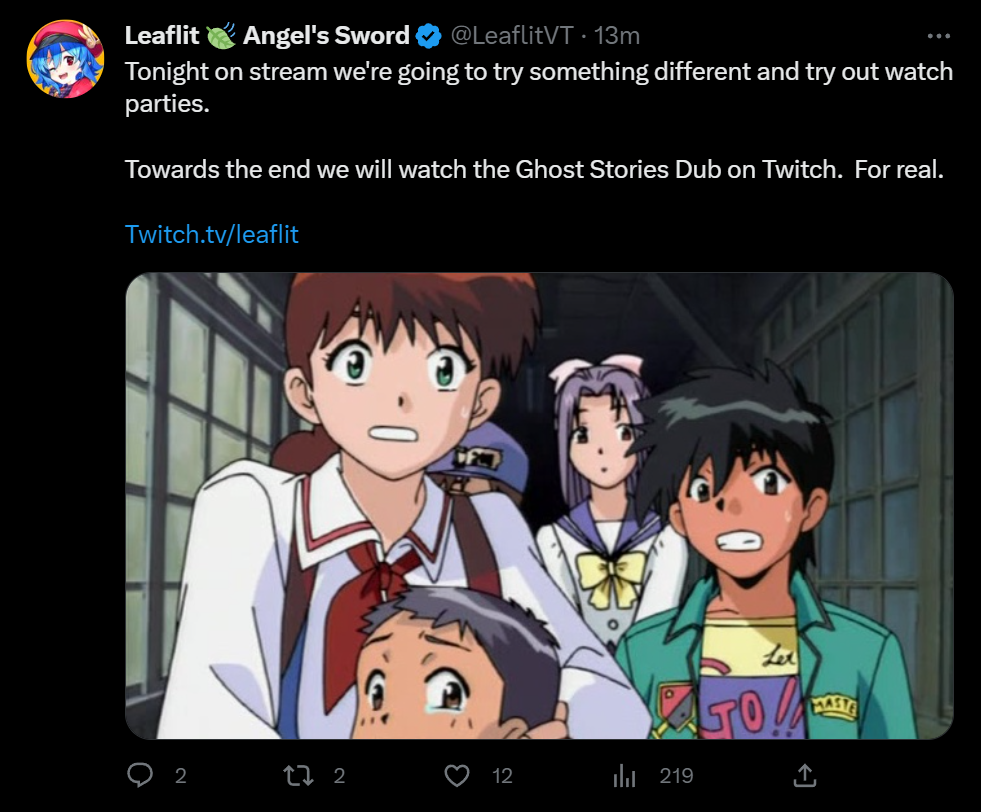This screenshot has width=981, height=812.
Task: Click the @LeaflitVT handle
Action: coord(512,36)
